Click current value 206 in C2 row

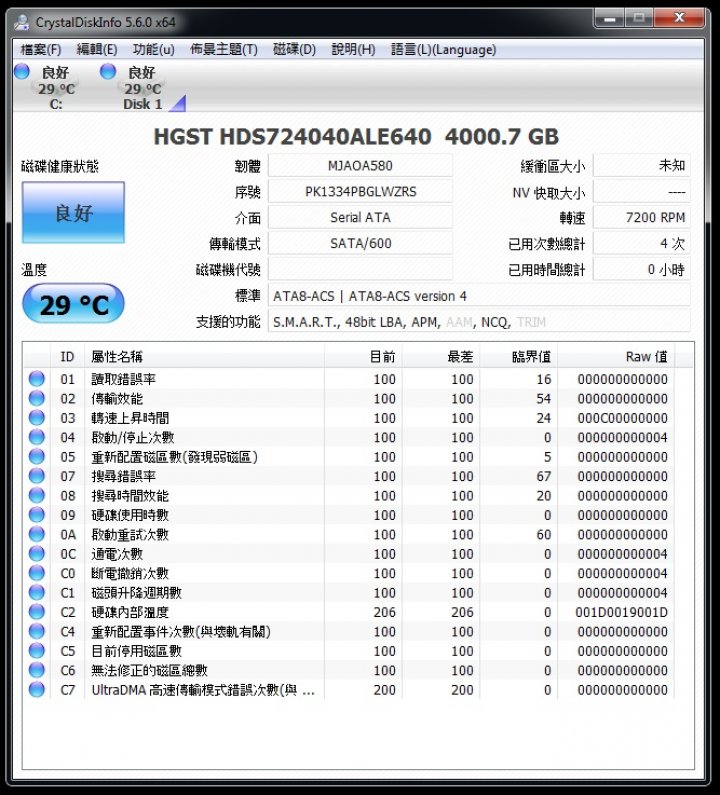point(384,612)
